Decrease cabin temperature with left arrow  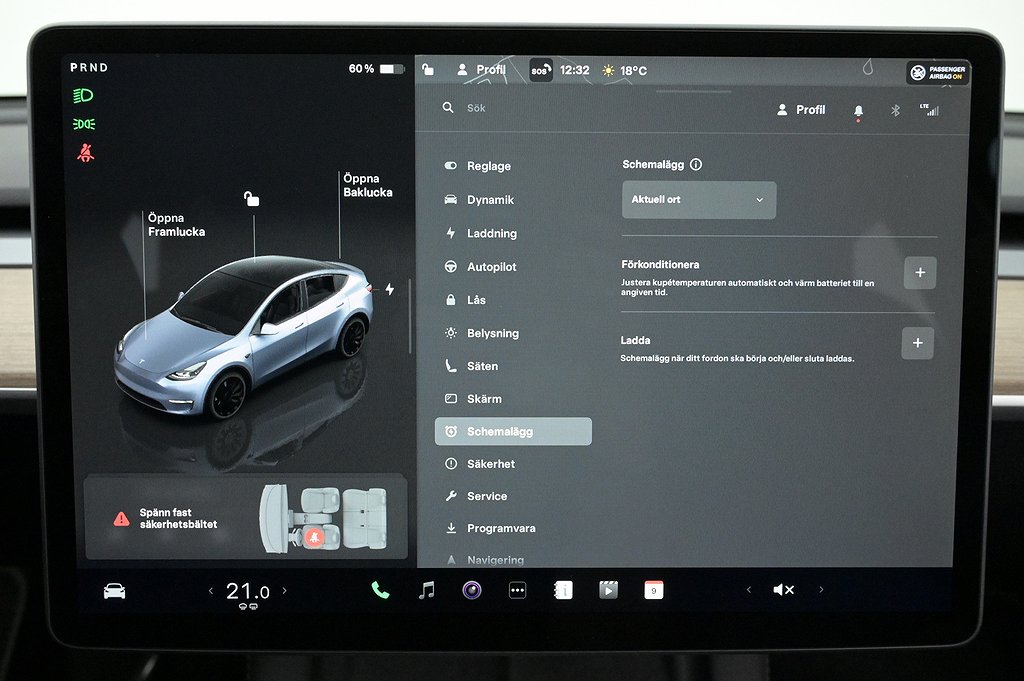pyautogui.click(x=210, y=591)
